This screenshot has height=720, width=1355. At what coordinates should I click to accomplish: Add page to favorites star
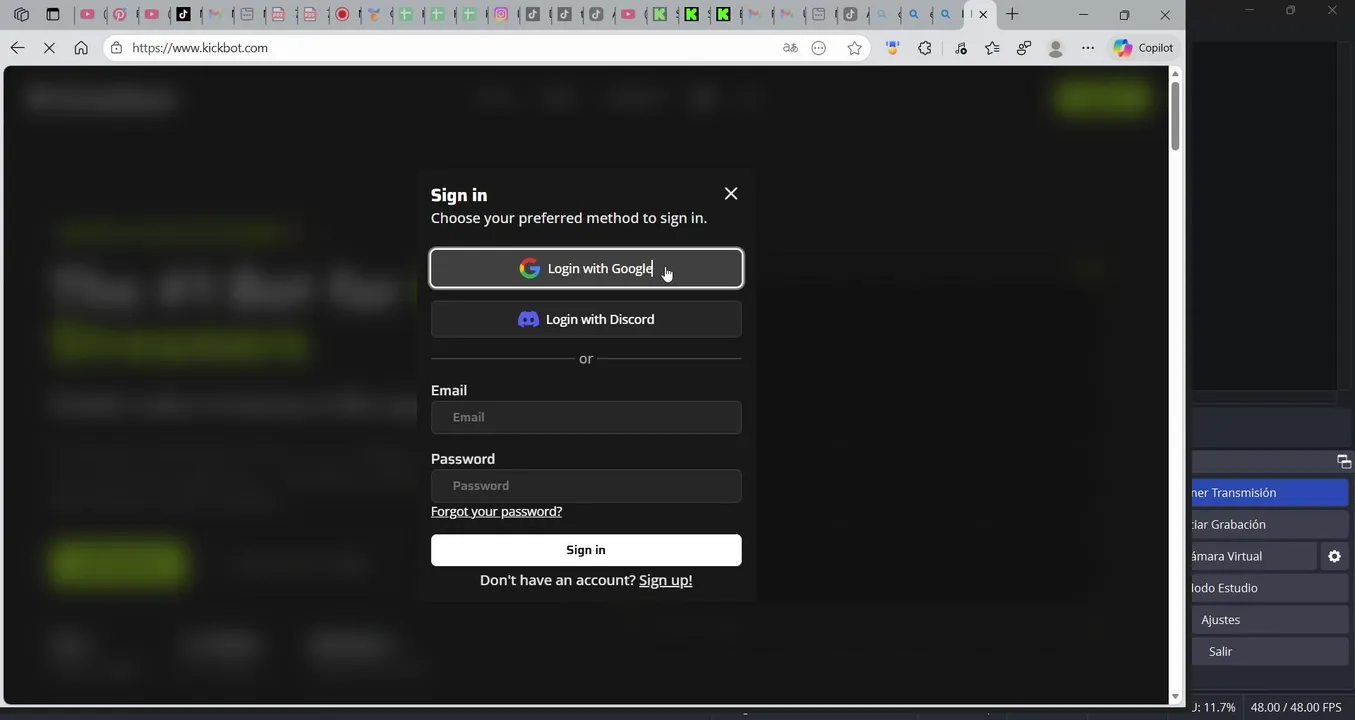click(x=854, y=48)
